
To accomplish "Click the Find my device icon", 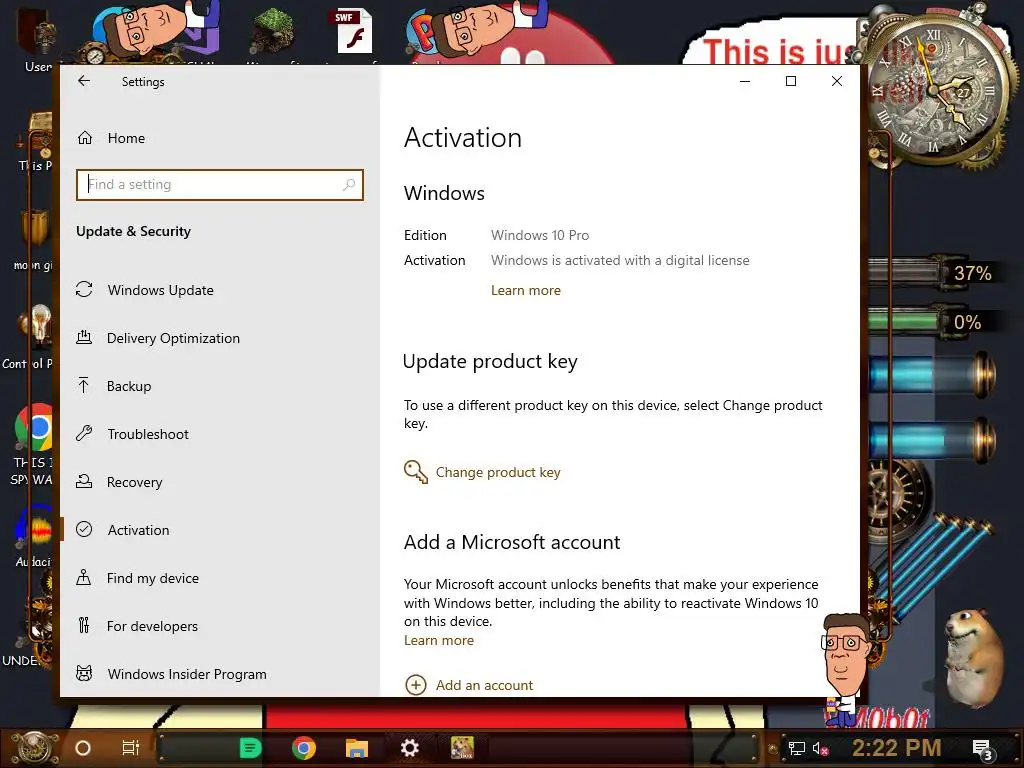I will pos(84,577).
